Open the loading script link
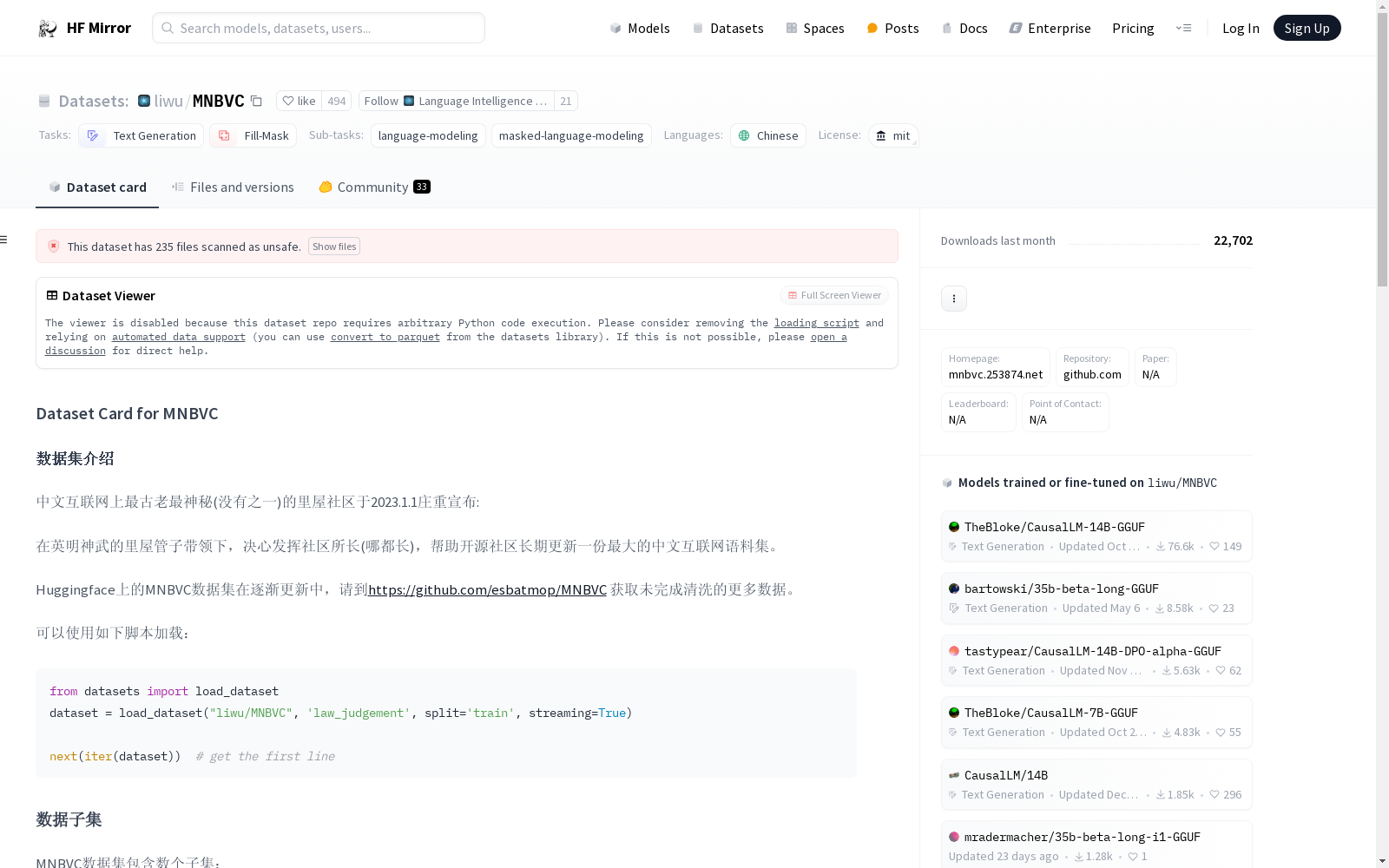The image size is (1389, 868). pyautogui.click(x=817, y=323)
